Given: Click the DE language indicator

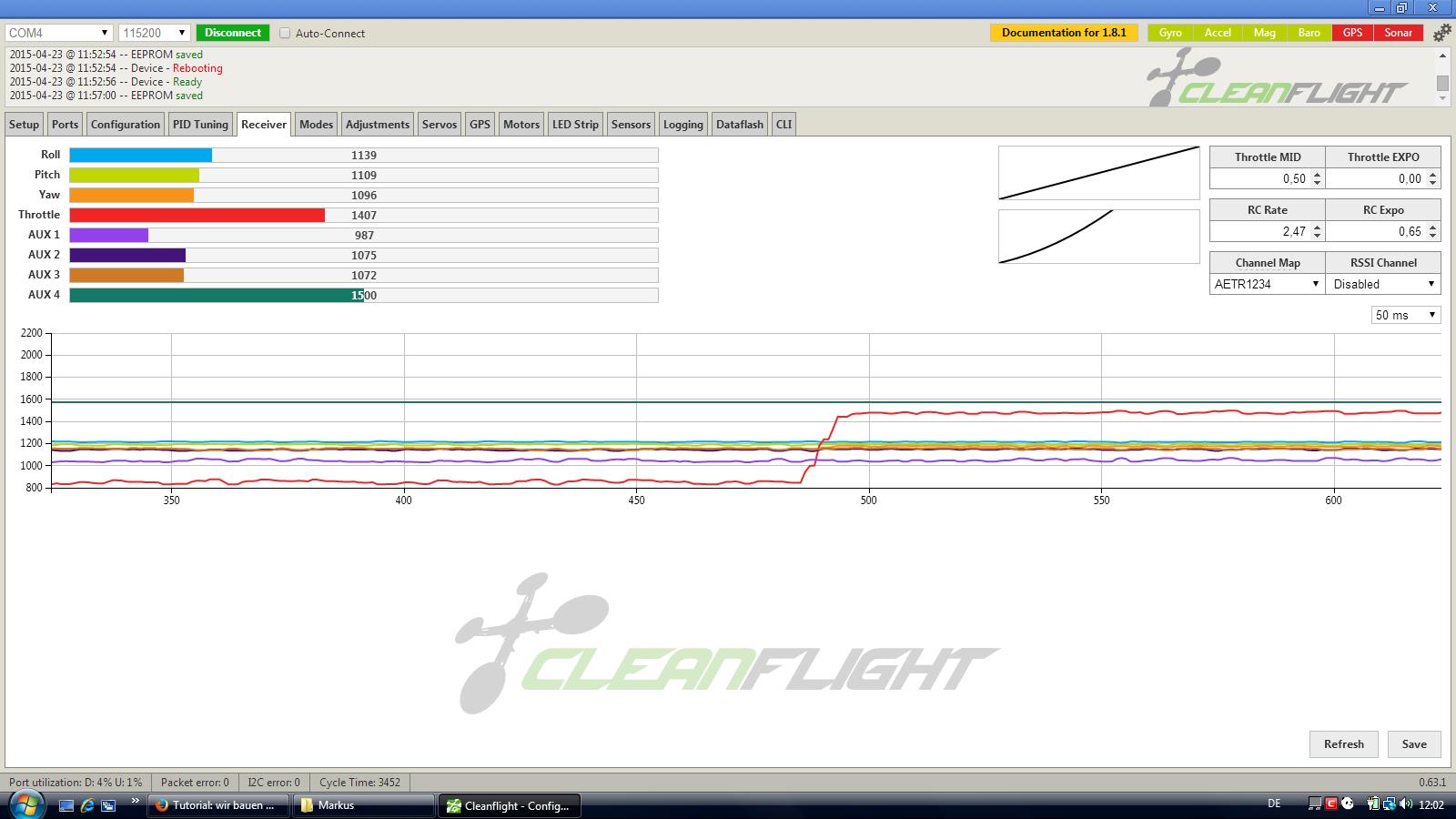Looking at the screenshot, I should 1274,804.
